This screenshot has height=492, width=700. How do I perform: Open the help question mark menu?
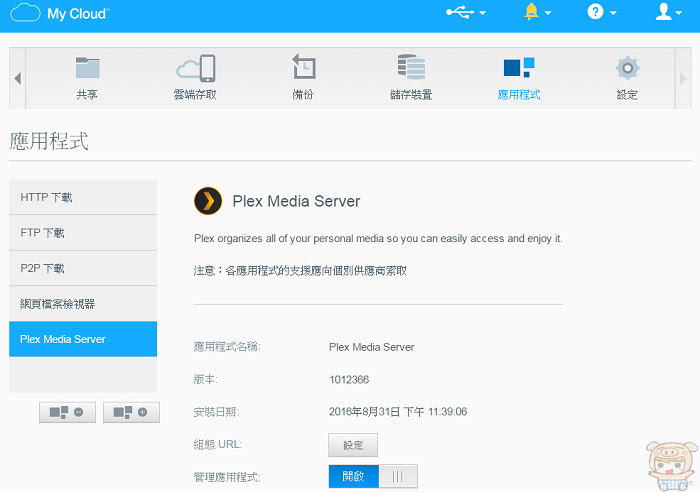point(601,12)
